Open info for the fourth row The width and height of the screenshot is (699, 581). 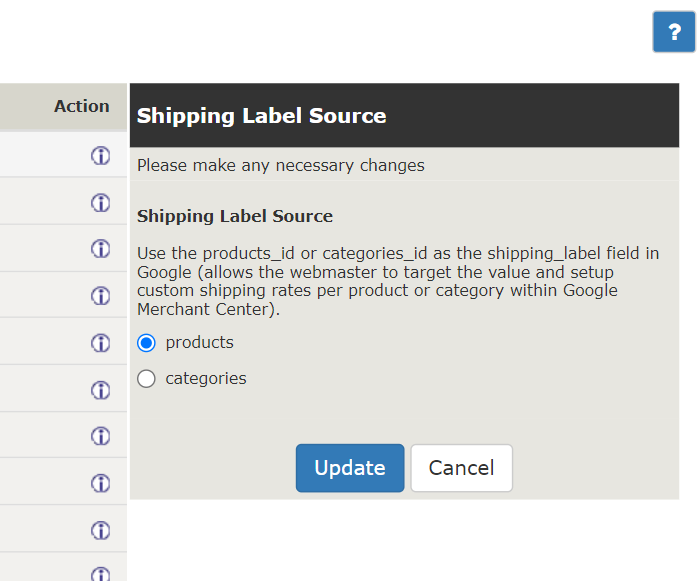tap(101, 296)
